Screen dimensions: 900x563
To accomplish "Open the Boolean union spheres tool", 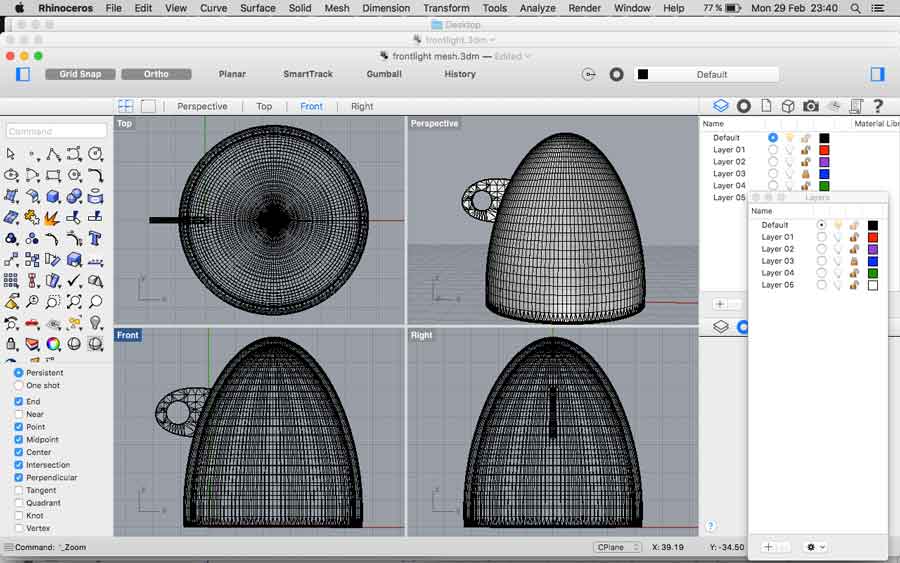I will tap(74, 196).
